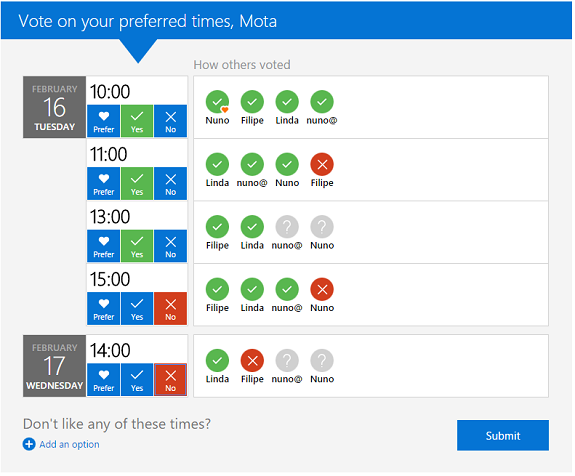The height and width of the screenshot is (476, 575).
Task: Click Nuno's question mark icon at 13:00
Action: 322,227
